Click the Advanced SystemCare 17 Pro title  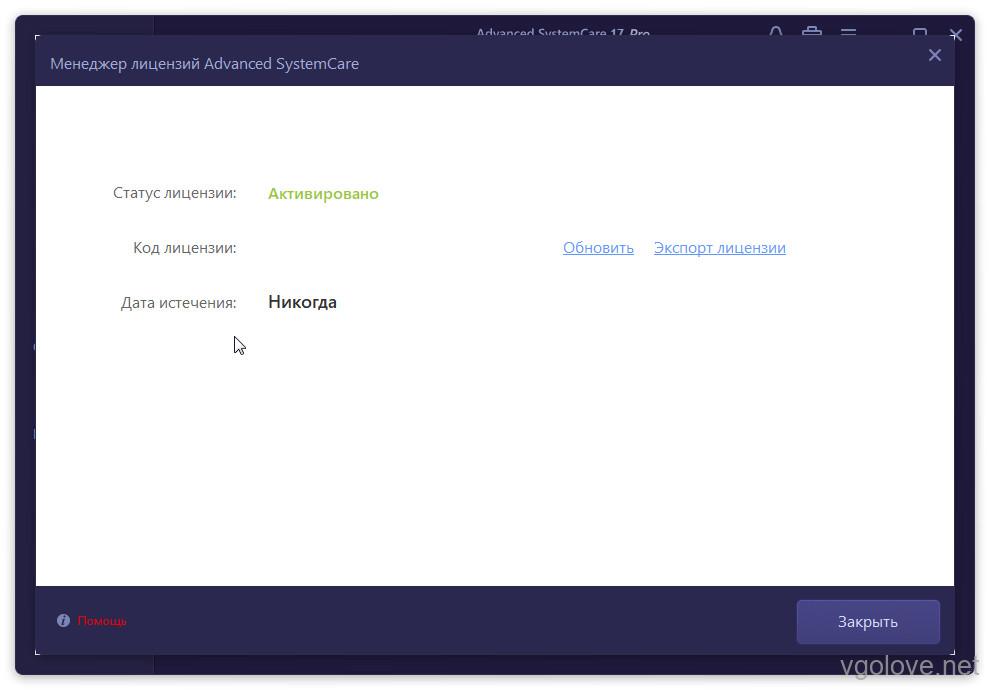tap(562, 32)
